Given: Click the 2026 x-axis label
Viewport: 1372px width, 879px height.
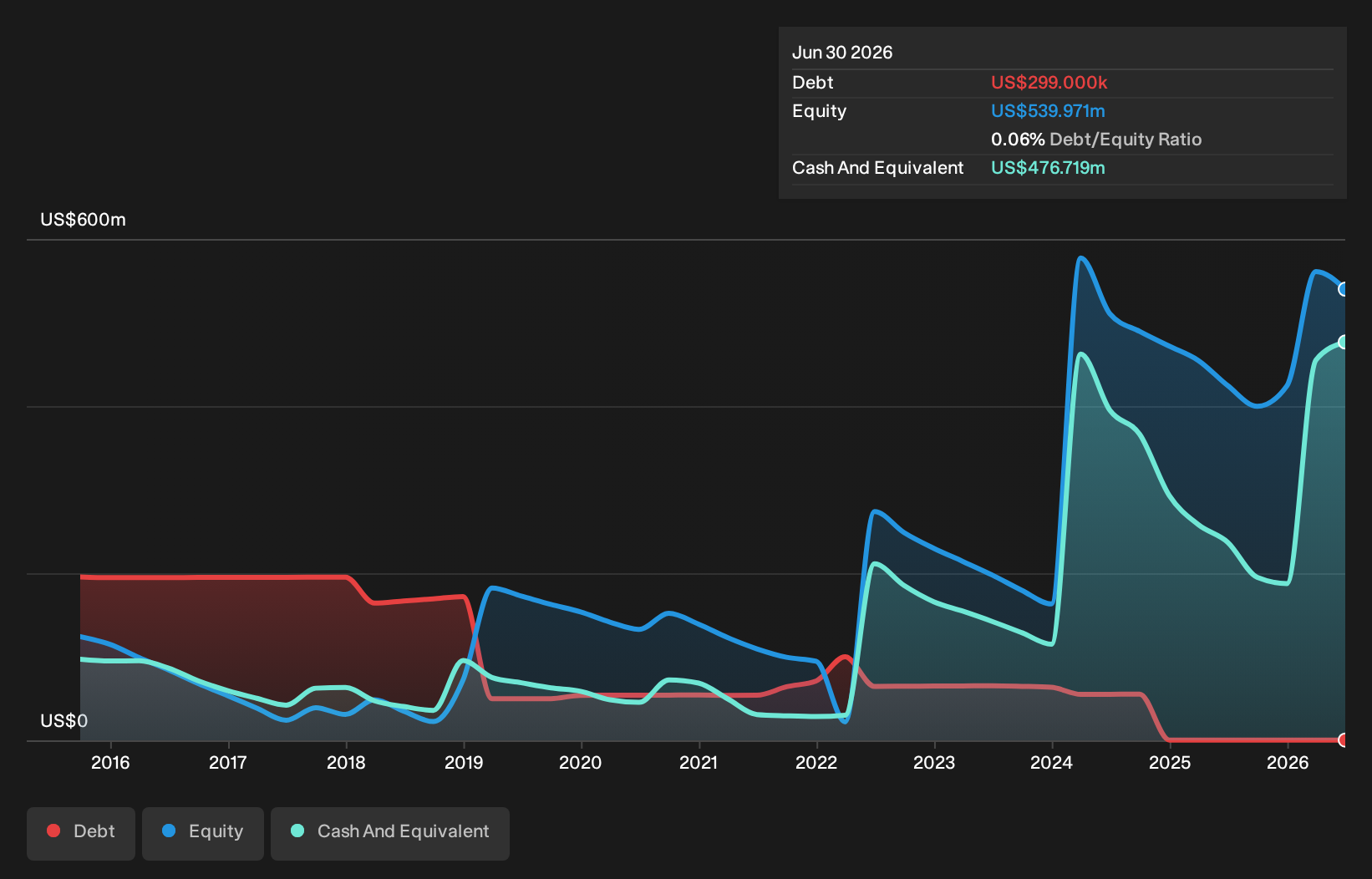Looking at the screenshot, I should (x=1288, y=763).
